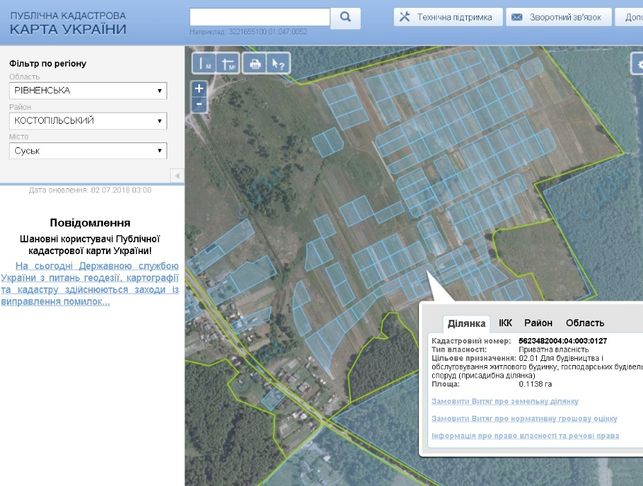Expand the Район dropdown showing КОСТОПІЛЬСЬКИЙ
Screen dimensions: 643x486
pos(88,121)
